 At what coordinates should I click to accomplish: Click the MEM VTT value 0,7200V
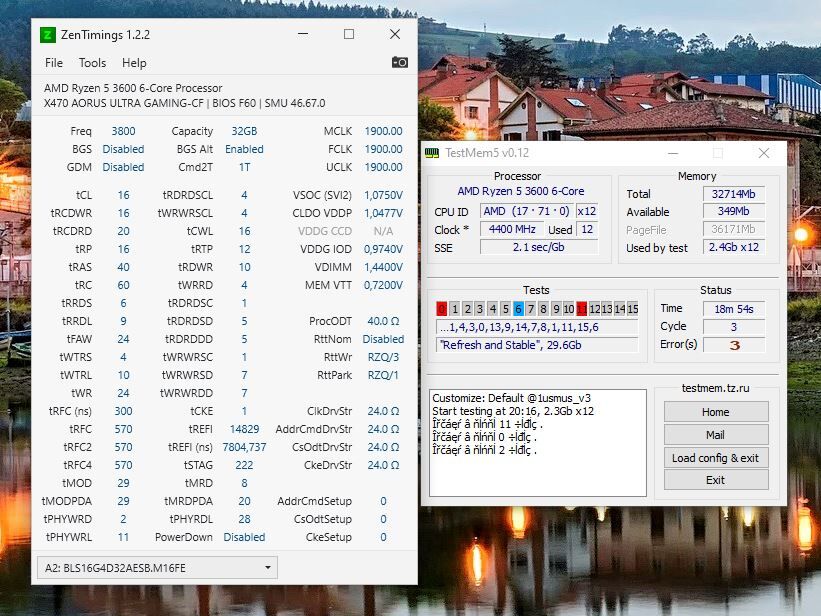pyautogui.click(x=383, y=285)
